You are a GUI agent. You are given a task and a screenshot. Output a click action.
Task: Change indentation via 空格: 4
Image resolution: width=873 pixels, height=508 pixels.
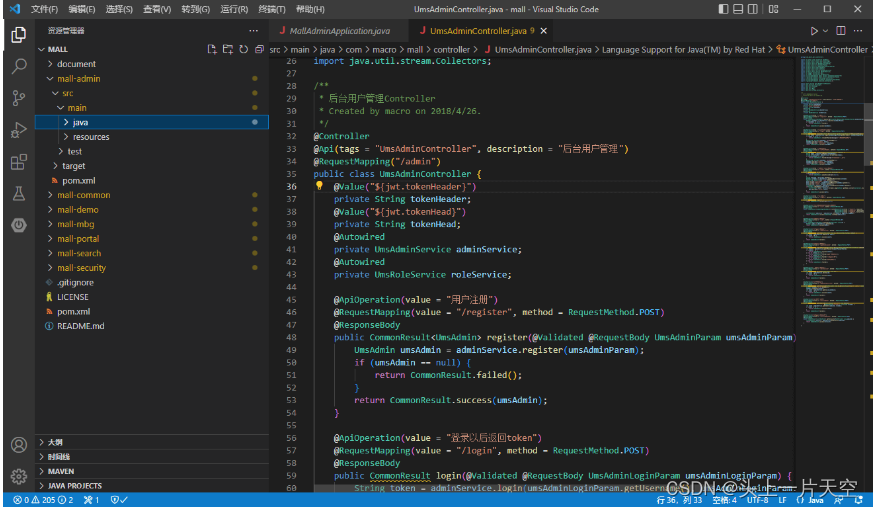[x=724, y=500]
